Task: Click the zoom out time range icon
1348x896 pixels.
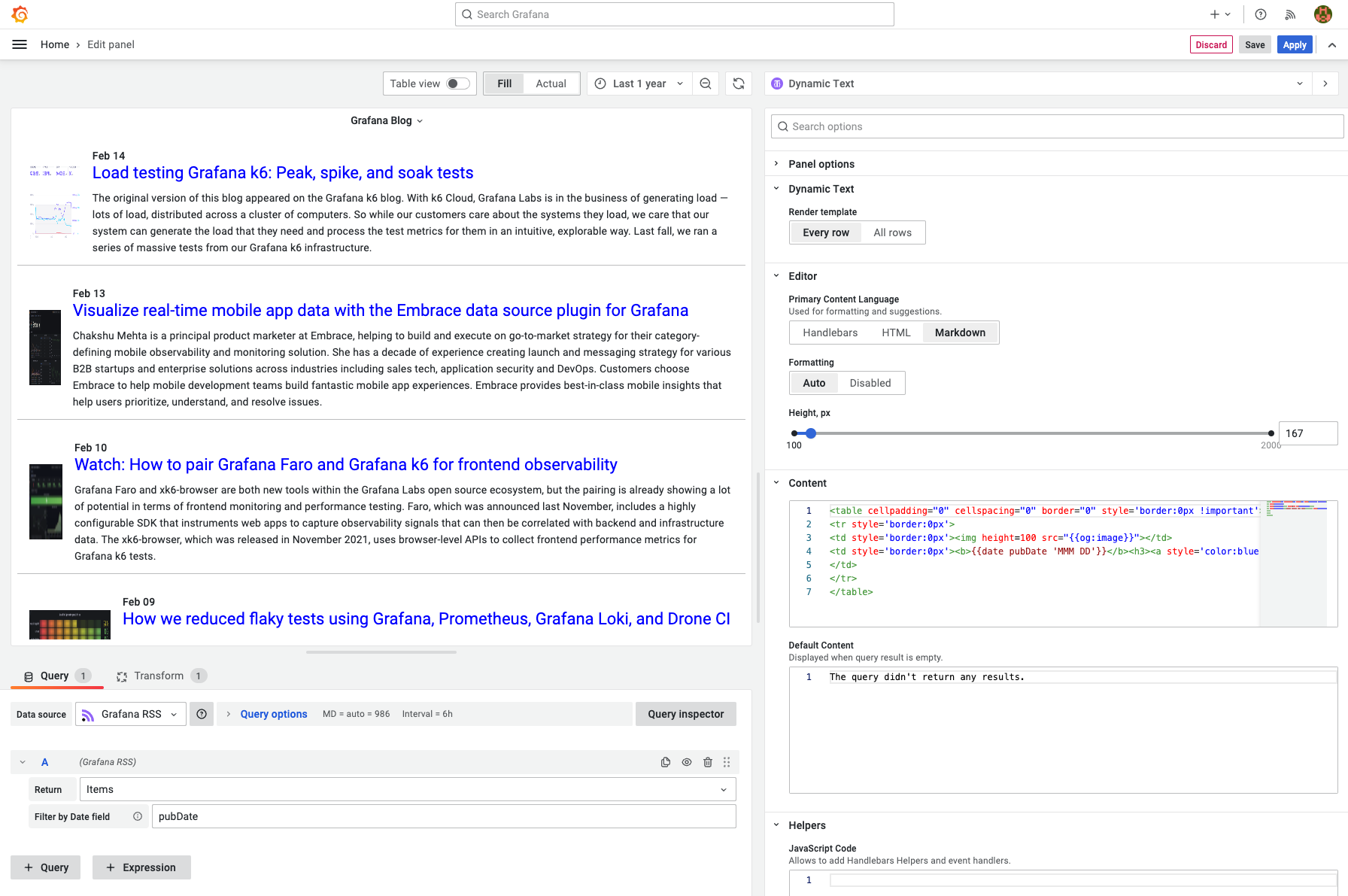Action: click(706, 84)
